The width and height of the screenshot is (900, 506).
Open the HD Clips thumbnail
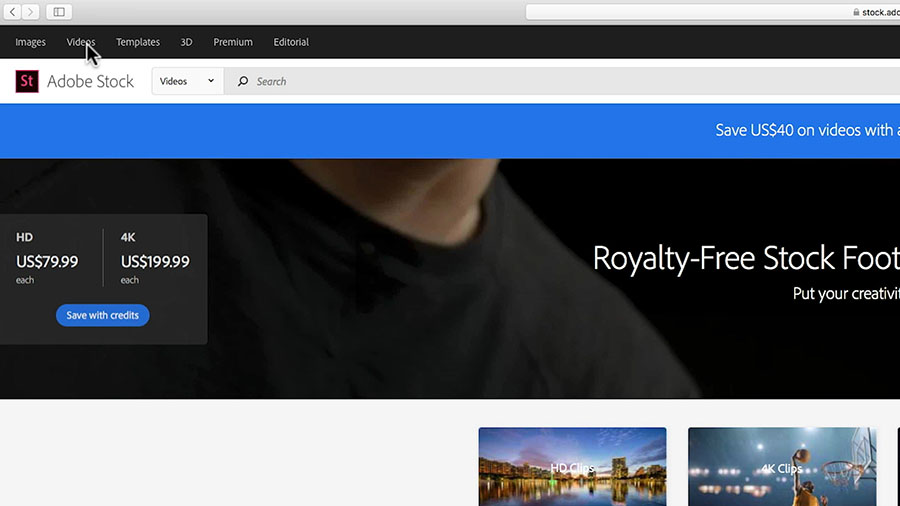point(572,466)
